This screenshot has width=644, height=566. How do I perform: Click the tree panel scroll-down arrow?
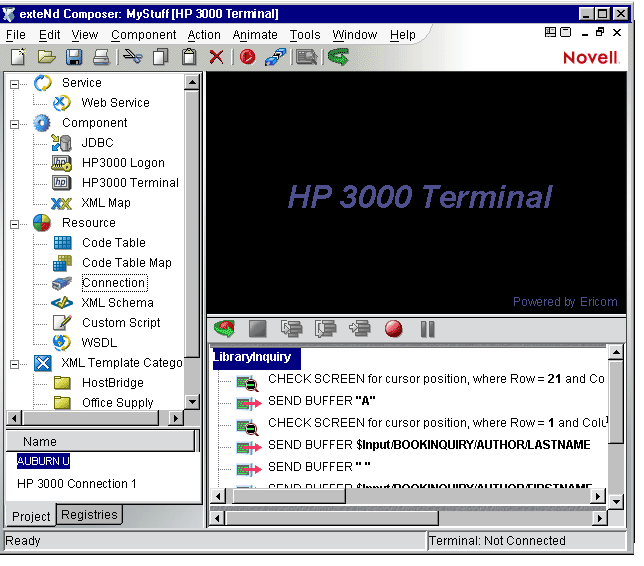[x=192, y=402]
